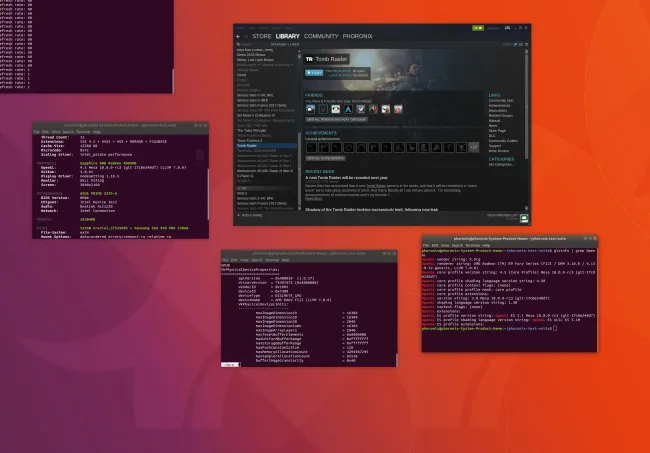
Task: Open the Arch Linux logo friend avatar
Action: point(348,109)
